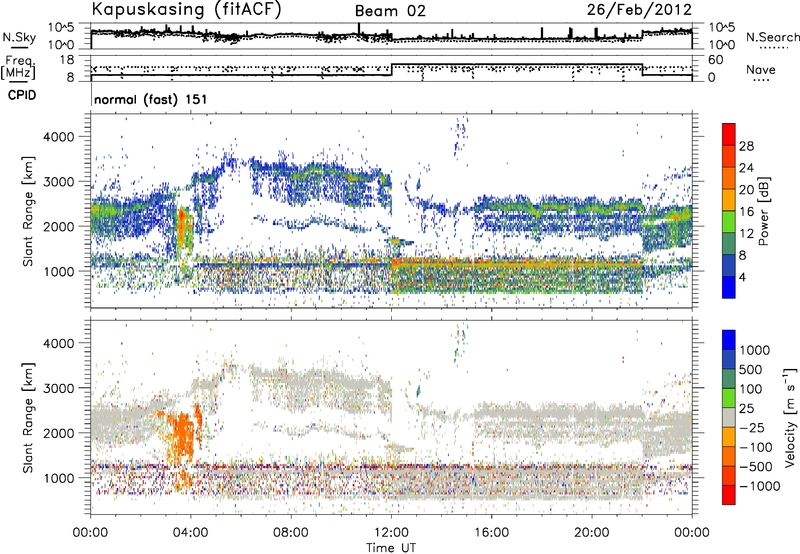This screenshot has height=554, width=800.
Task: Click the 'Power [dB]' colorbar label
Action: 763,211
